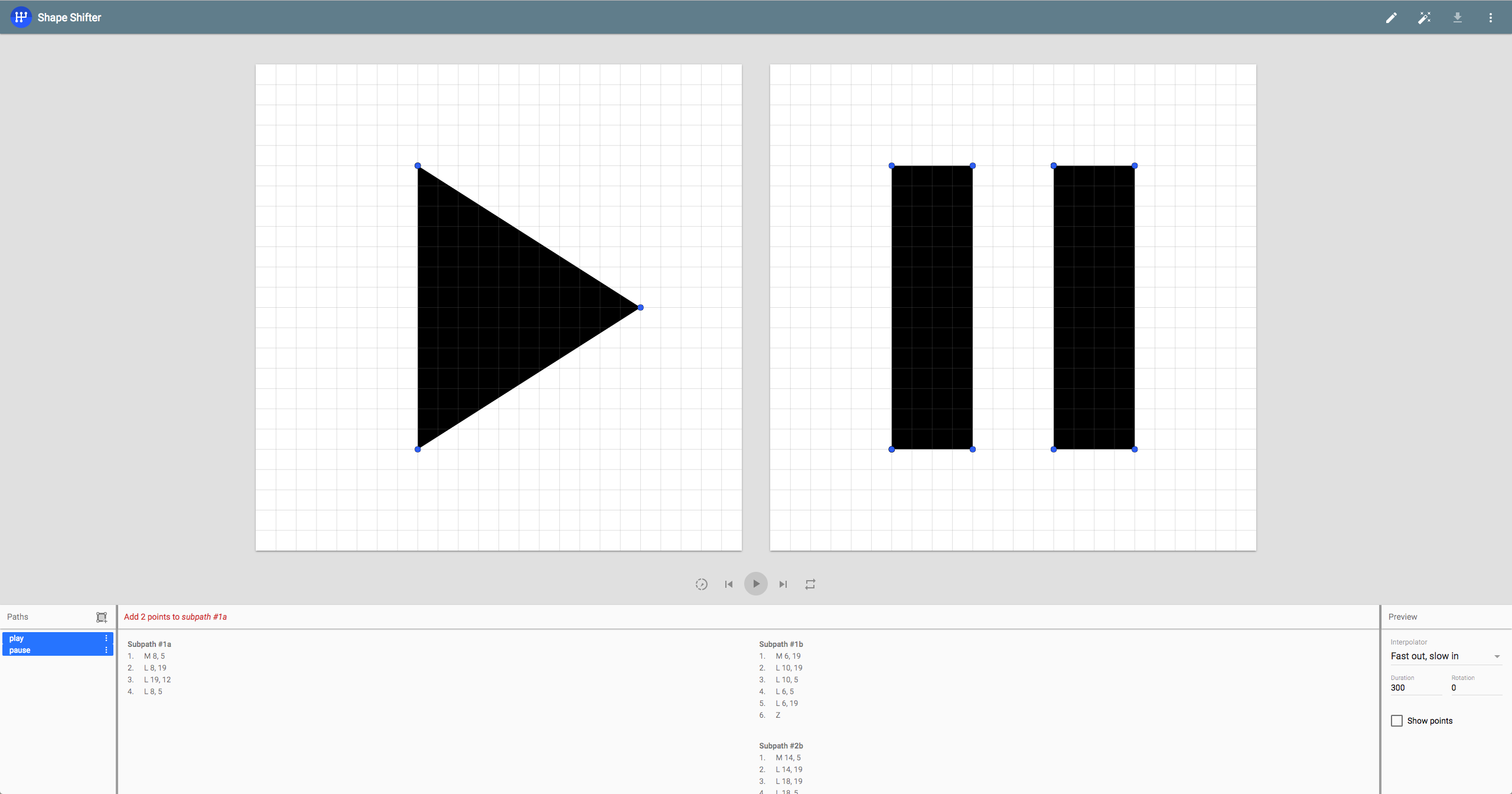Click the 'L 19, 12' command in Subpath #1a
The width and height of the screenshot is (1512, 794).
157,680
